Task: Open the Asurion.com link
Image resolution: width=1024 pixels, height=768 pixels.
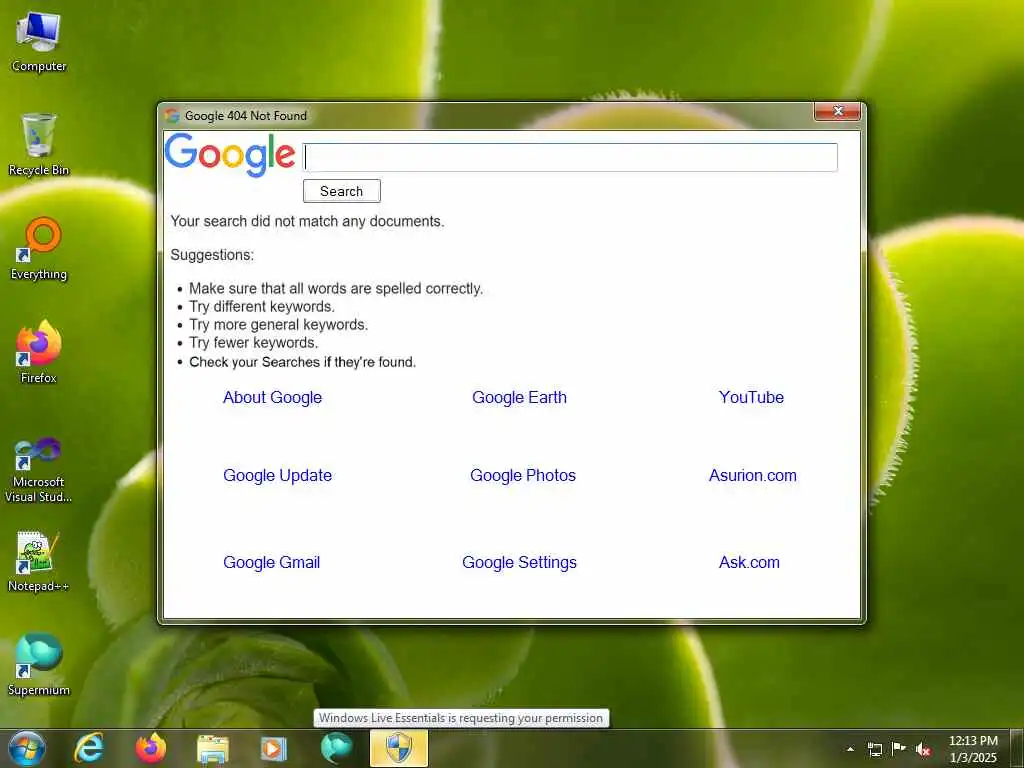Action: coord(753,475)
